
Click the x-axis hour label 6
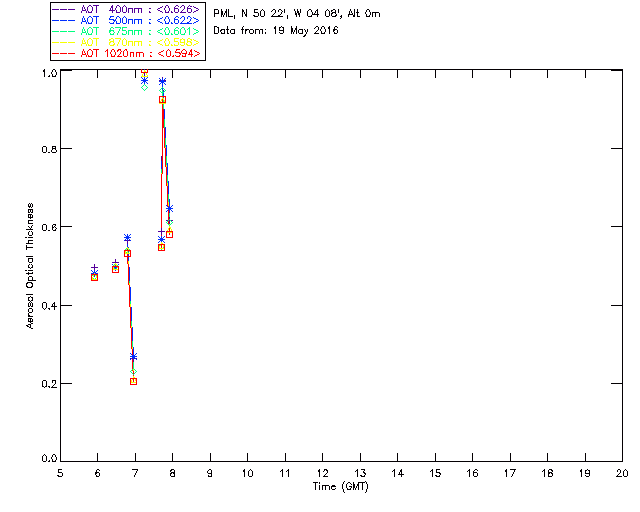tap(98, 473)
